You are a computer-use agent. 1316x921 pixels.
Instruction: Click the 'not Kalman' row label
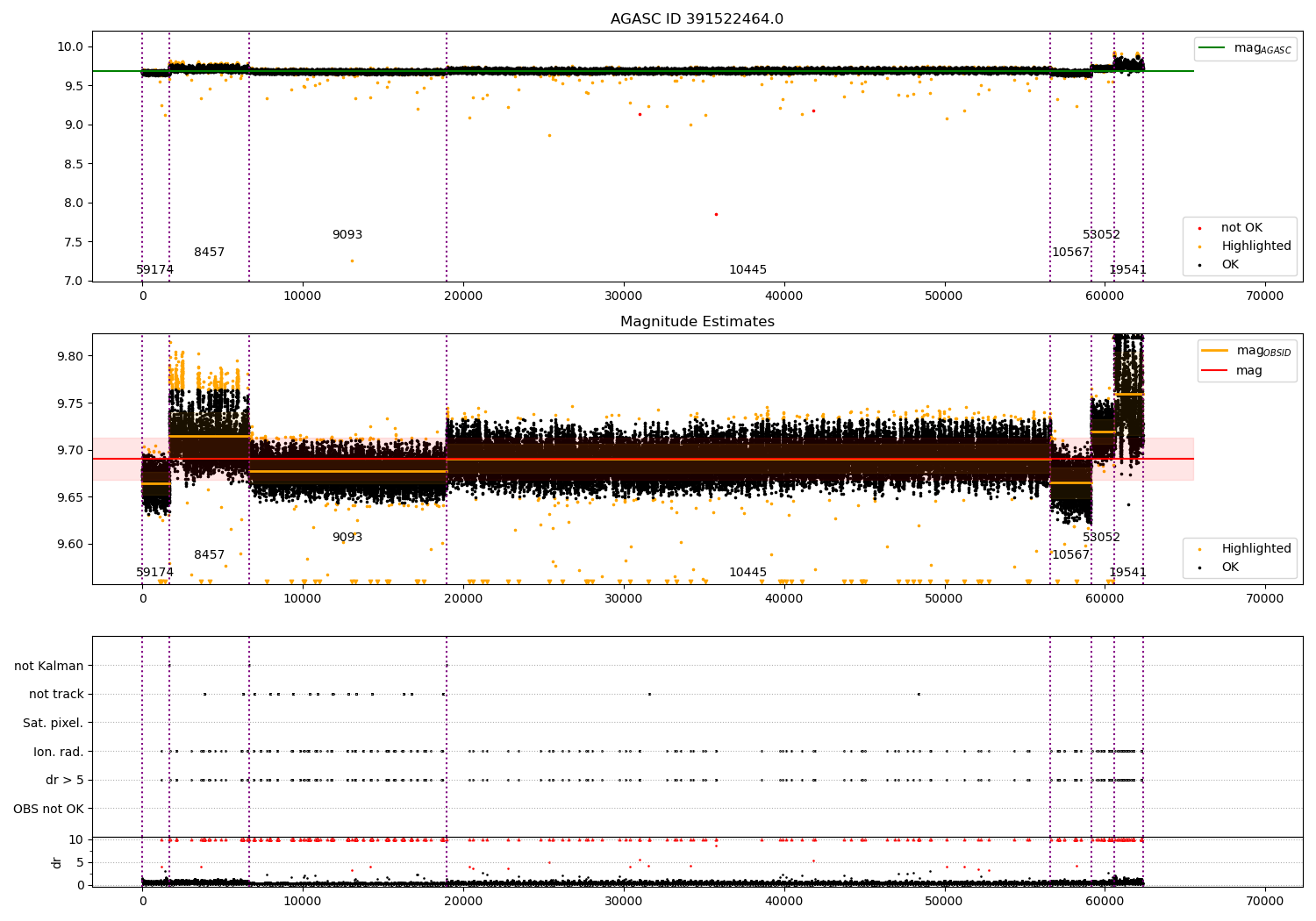pyautogui.click(x=49, y=667)
